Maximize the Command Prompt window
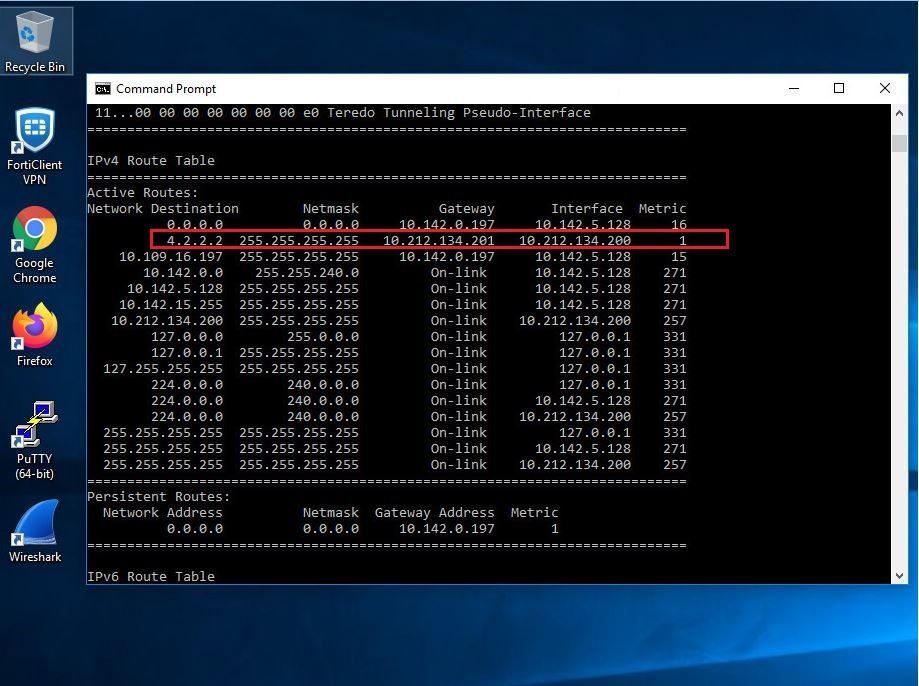This screenshot has height=686, width=919. click(x=839, y=89)
